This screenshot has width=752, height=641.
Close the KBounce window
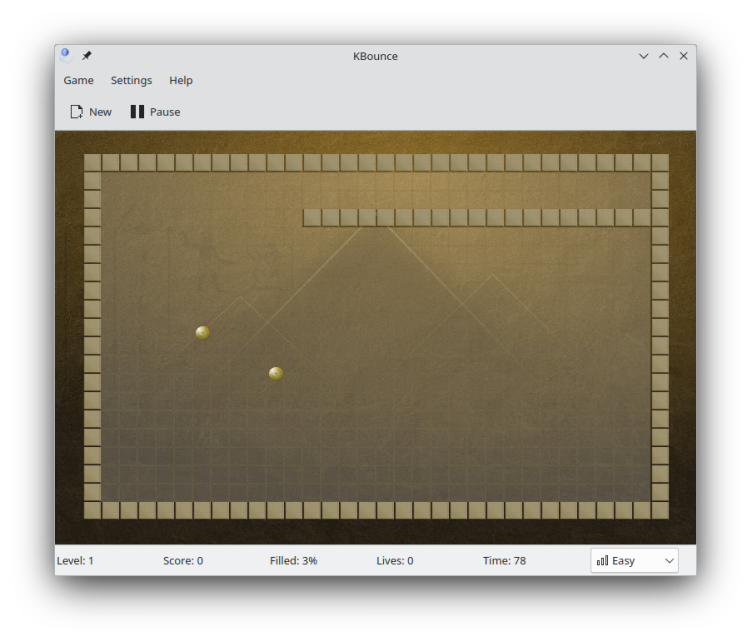coord(683,56)
